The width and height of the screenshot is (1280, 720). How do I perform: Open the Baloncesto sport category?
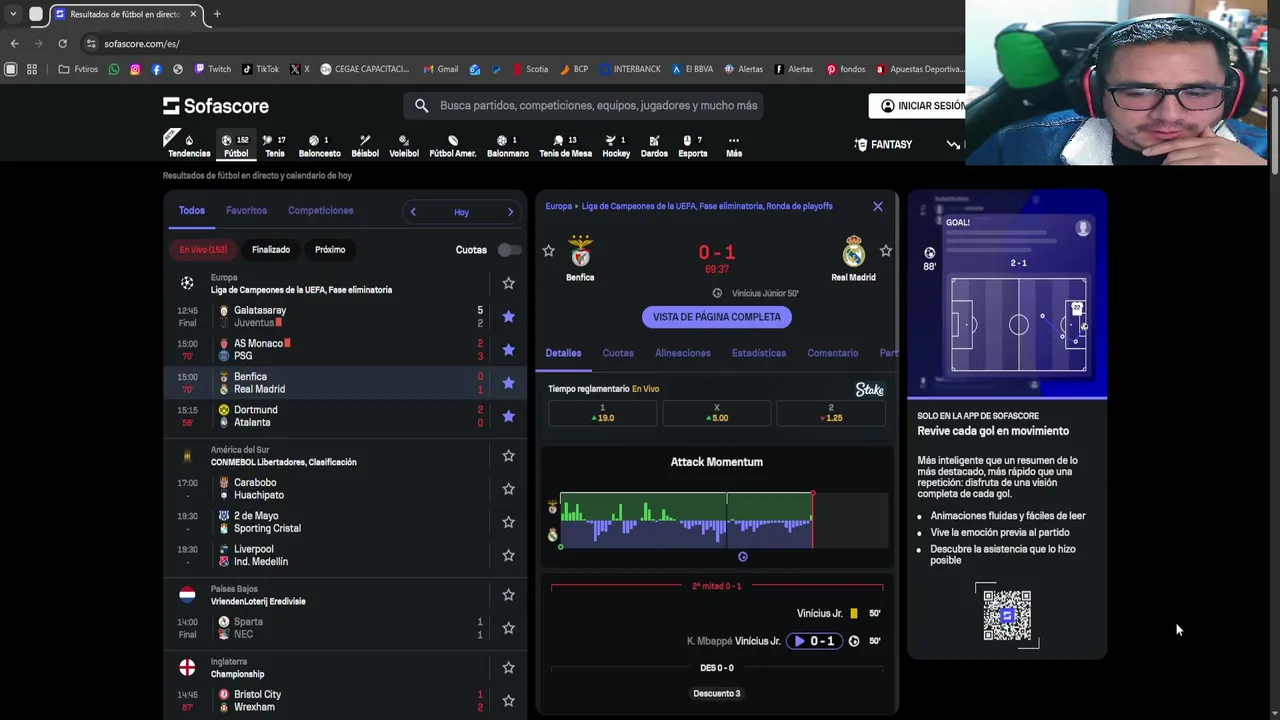click(319, 146)
